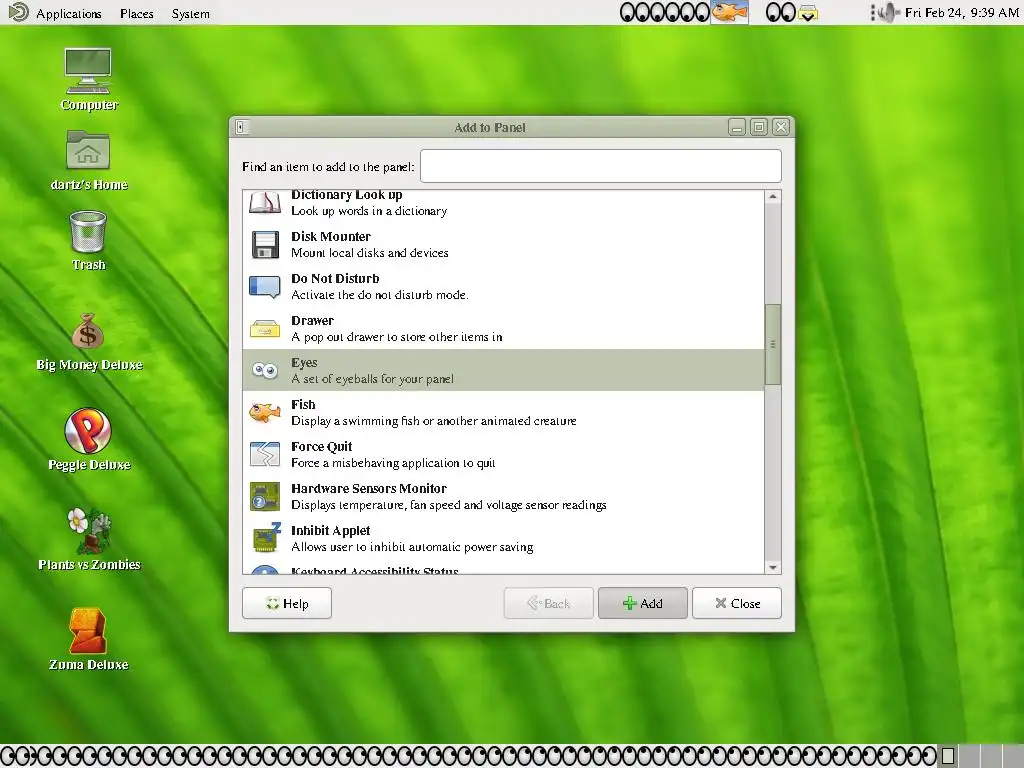Click 'Look up words in a dictionary' text
Viewport: 1024px width, 768px height.
coord(369,211)
